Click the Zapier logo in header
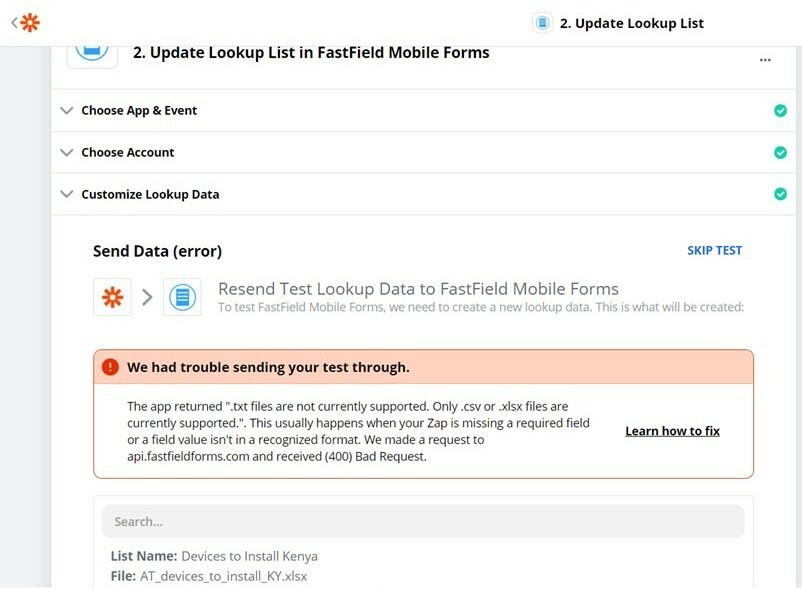This screenshot has height=589, width=802. click(x=30, y=22)
